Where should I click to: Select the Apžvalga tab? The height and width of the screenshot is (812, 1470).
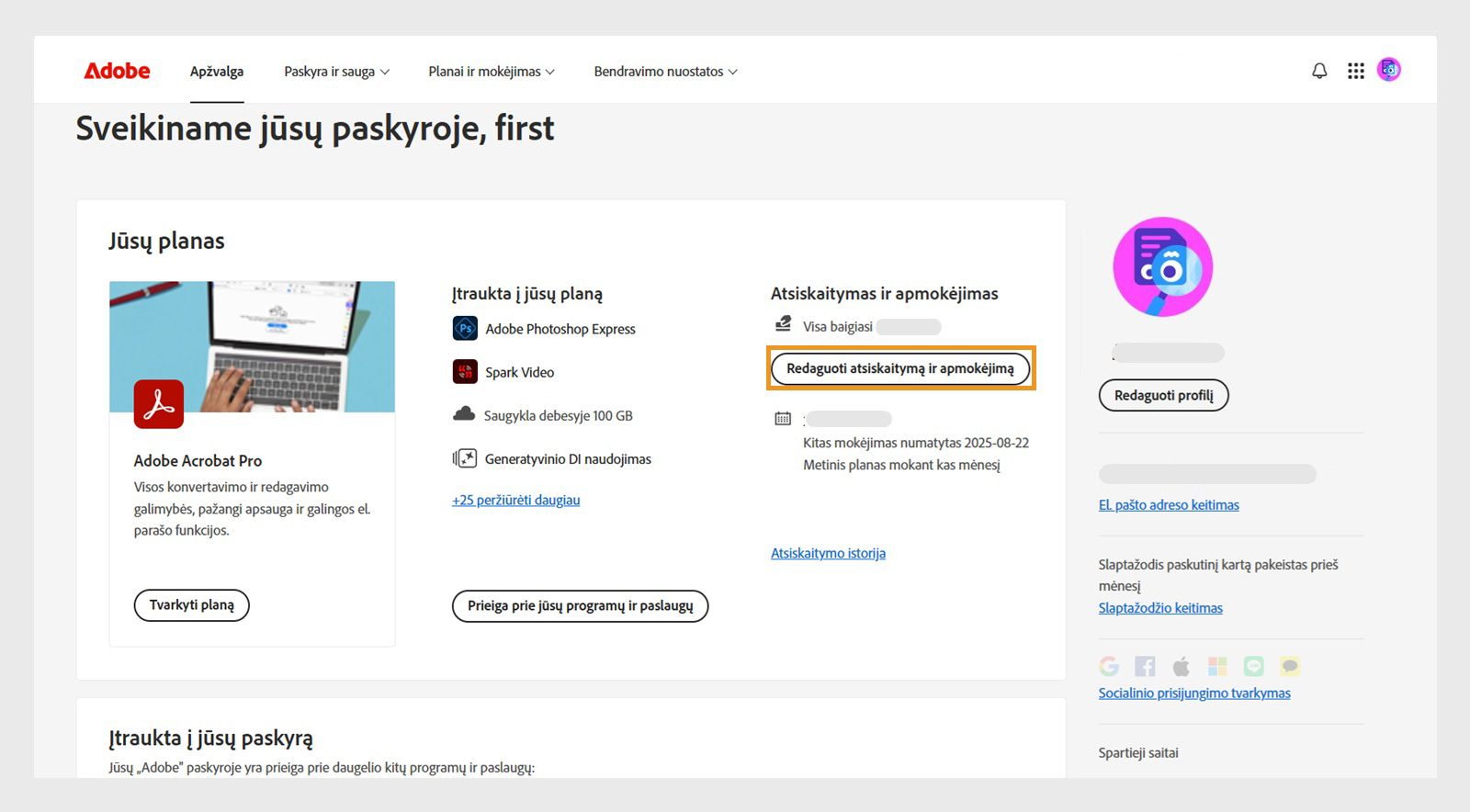(x=217, y=72)
